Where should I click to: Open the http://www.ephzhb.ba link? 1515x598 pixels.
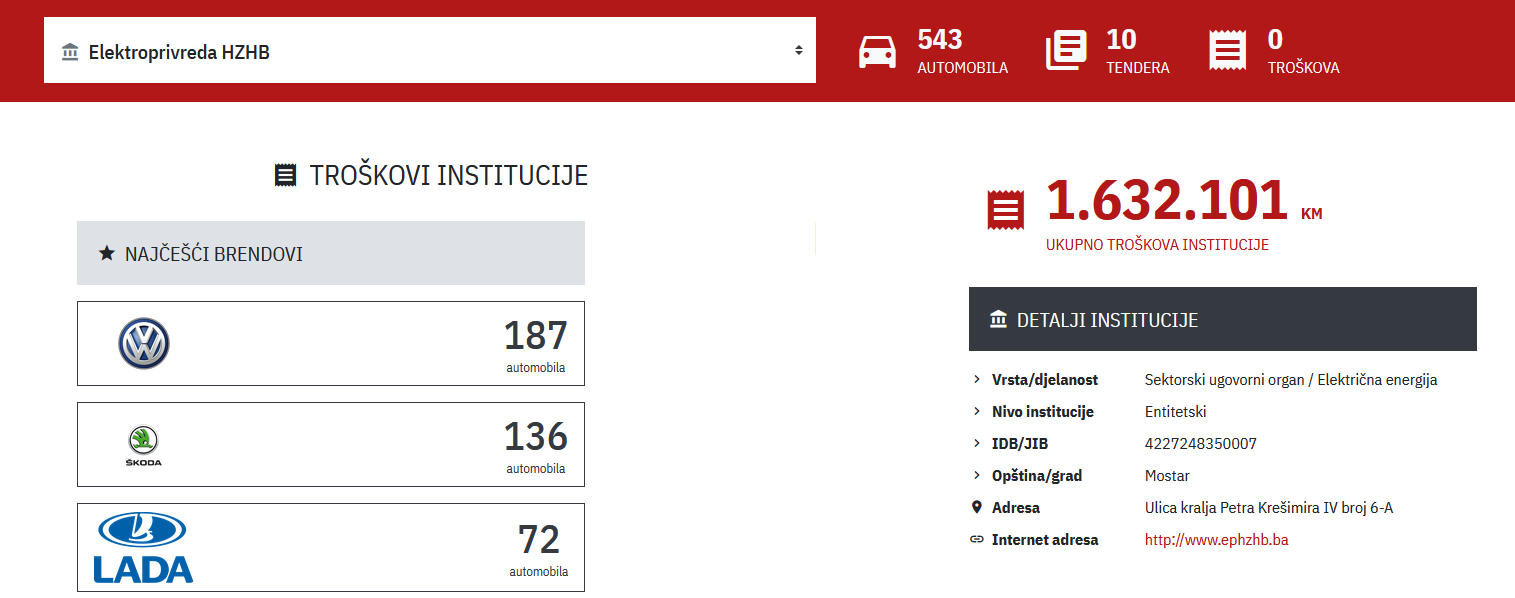click(1216, 540)
